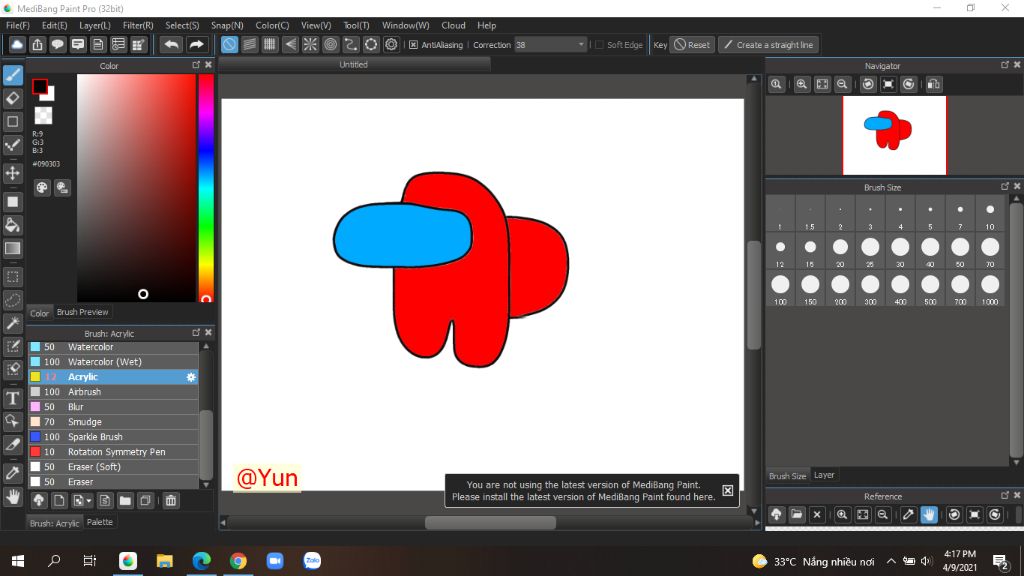The height and width of the screenshot is (576, 1024).
Task: Select the Lasso tool
Action: point(12,300)
